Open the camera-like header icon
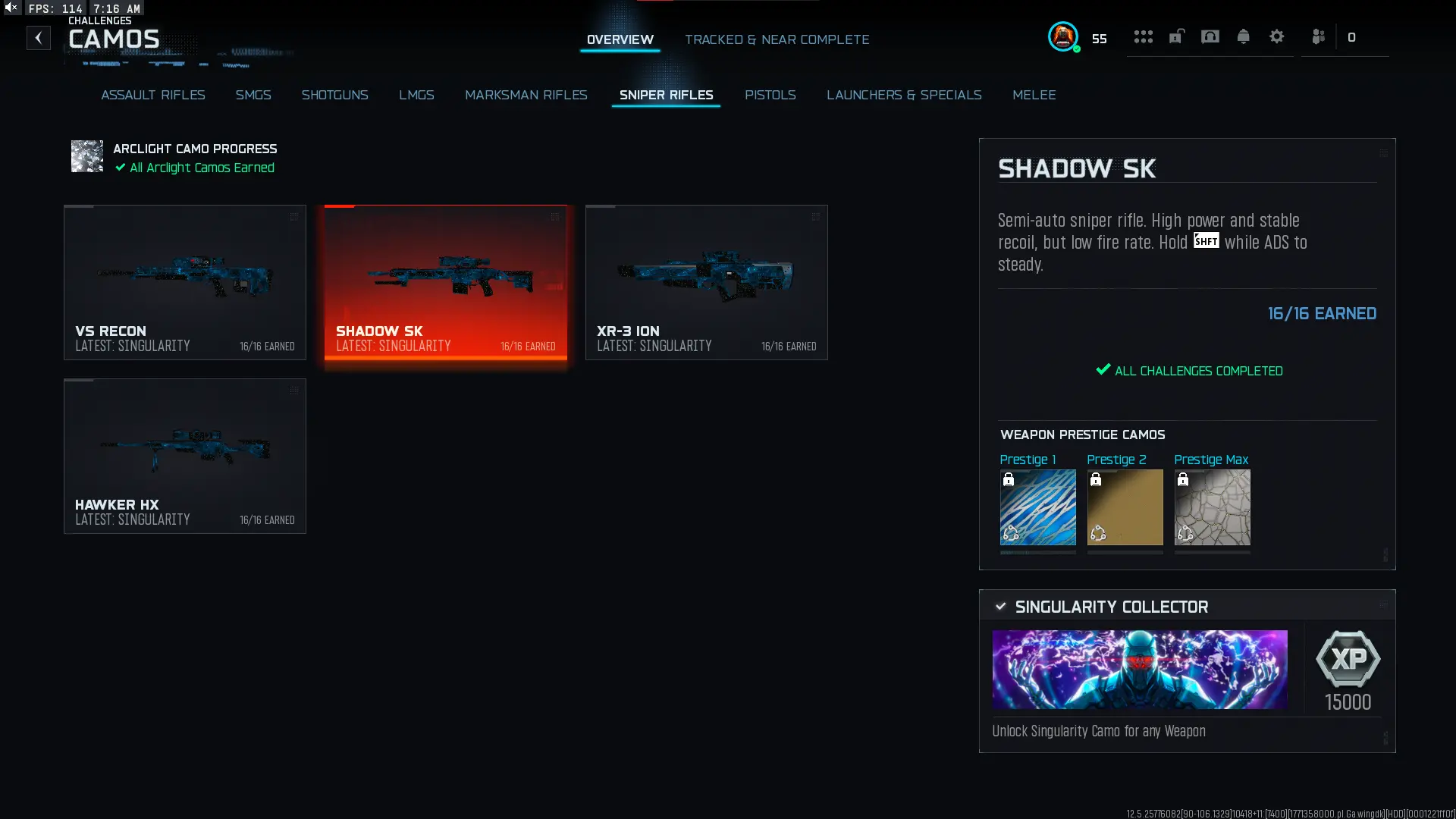 [1210, 36]
